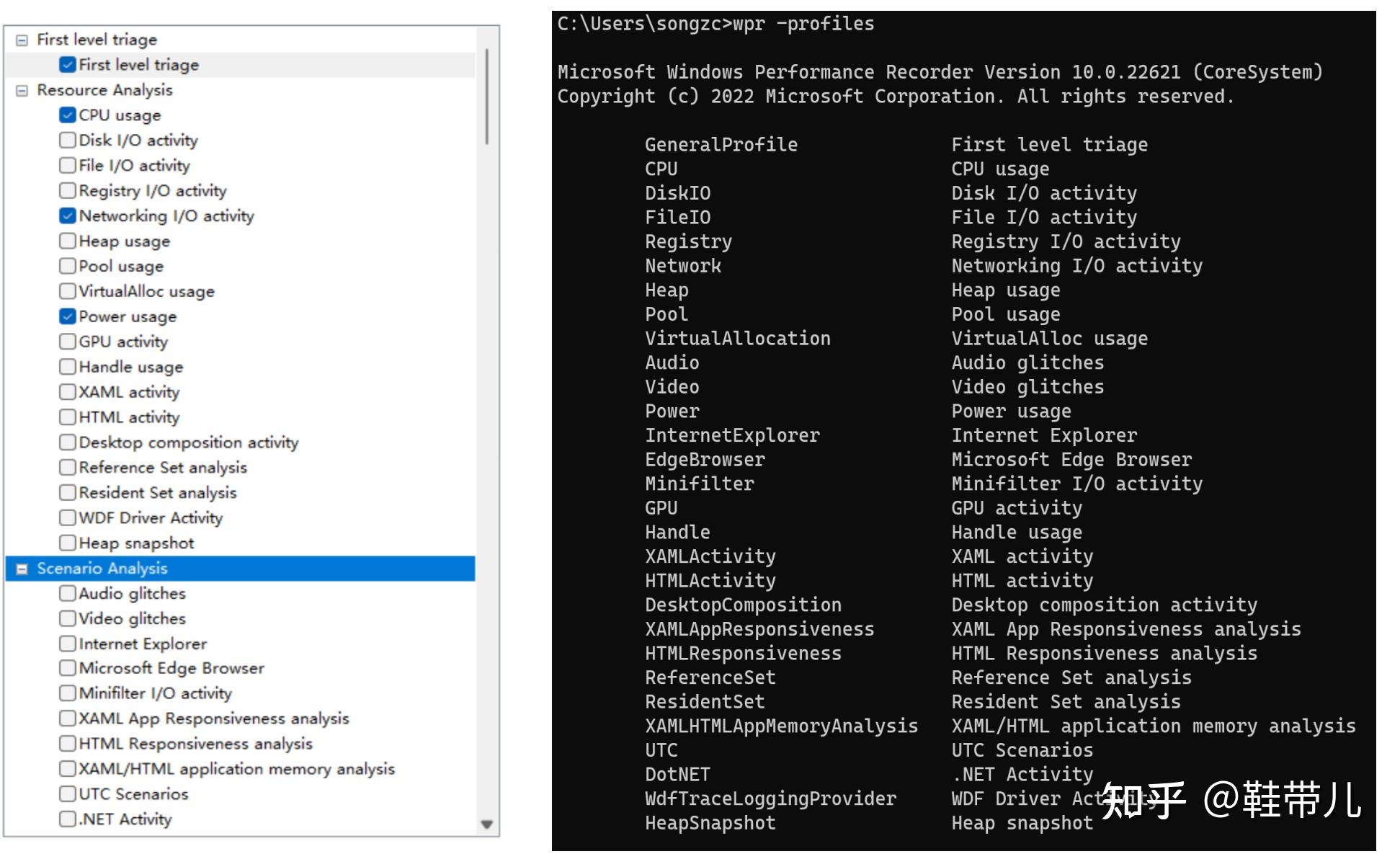The image size is (1400, 859).
Task: Uncheck First level triage child checkbox
Action: pos(68,65)
